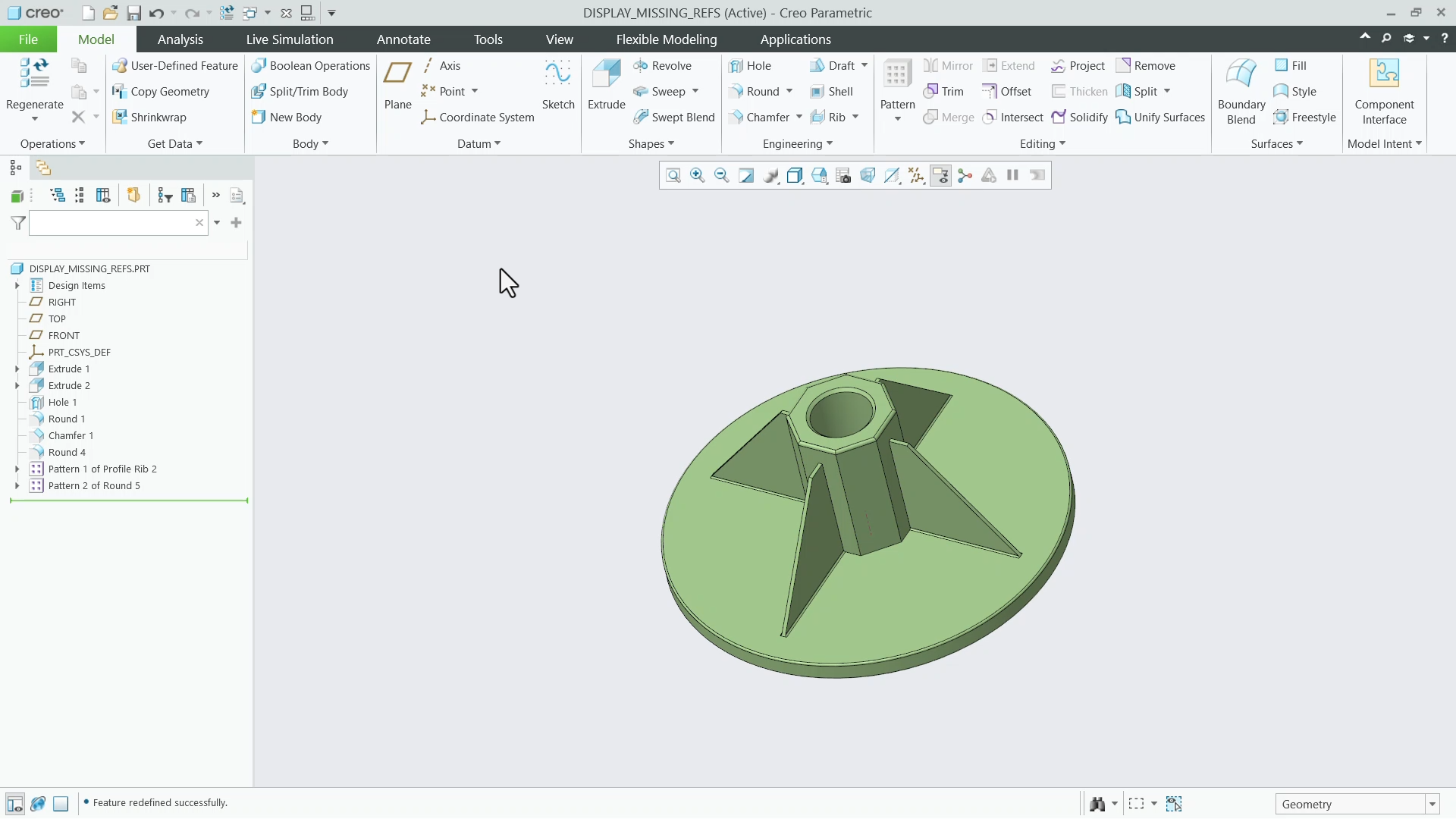Image resolution: width=1456 pixels, height=819 pixels.
Task: Toggle the Perspective View icon
Action: point(868,176)
